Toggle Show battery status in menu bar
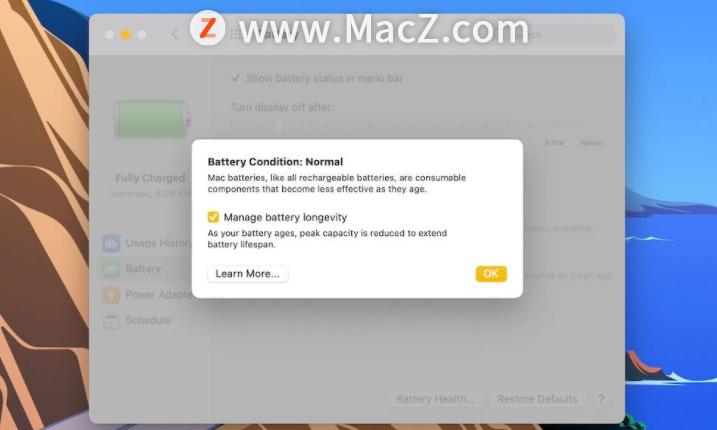This screenshot has height=430, width=717. (x=235, y=78)
